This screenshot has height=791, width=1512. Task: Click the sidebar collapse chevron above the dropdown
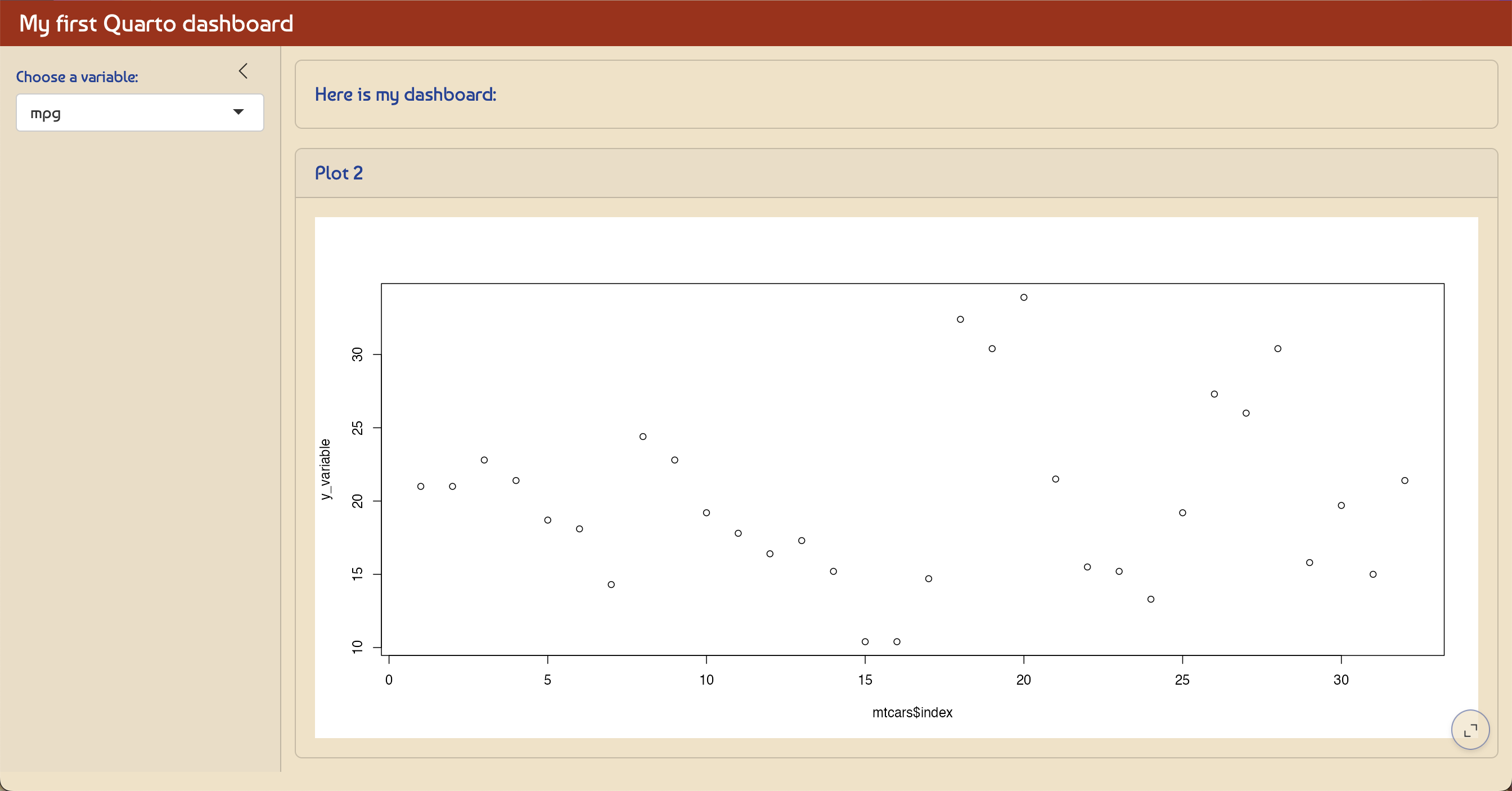(244, 71)
